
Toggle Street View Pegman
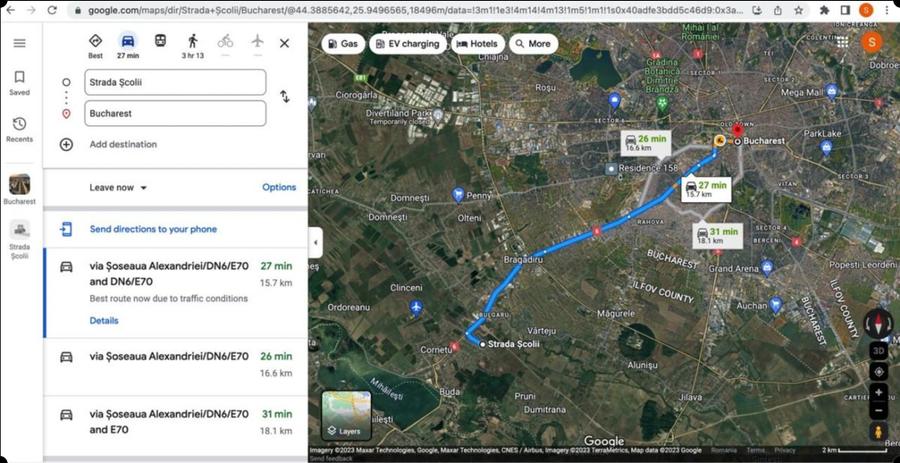click(x=878, y=432)
